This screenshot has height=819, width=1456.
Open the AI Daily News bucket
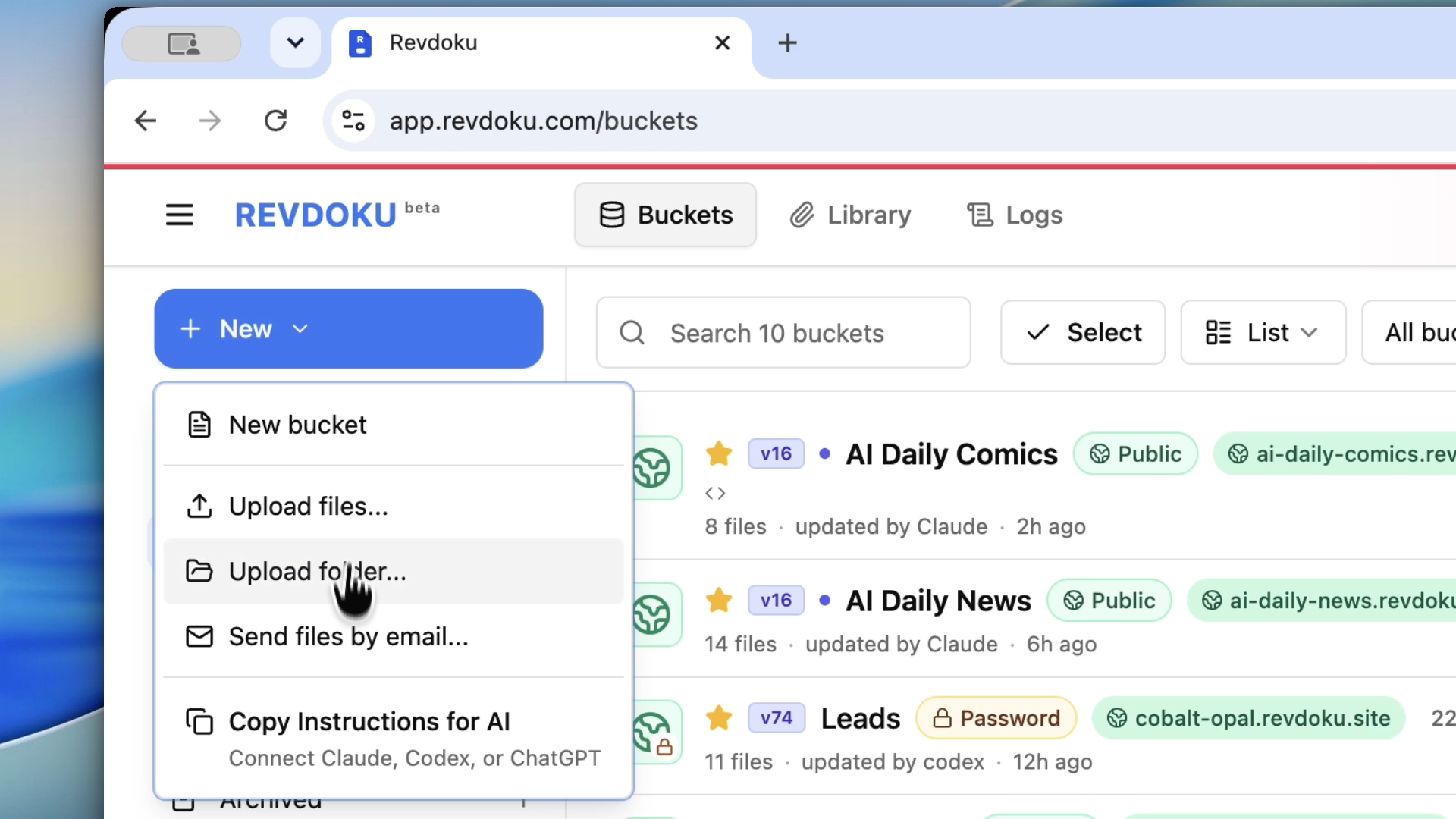point(938,601)
